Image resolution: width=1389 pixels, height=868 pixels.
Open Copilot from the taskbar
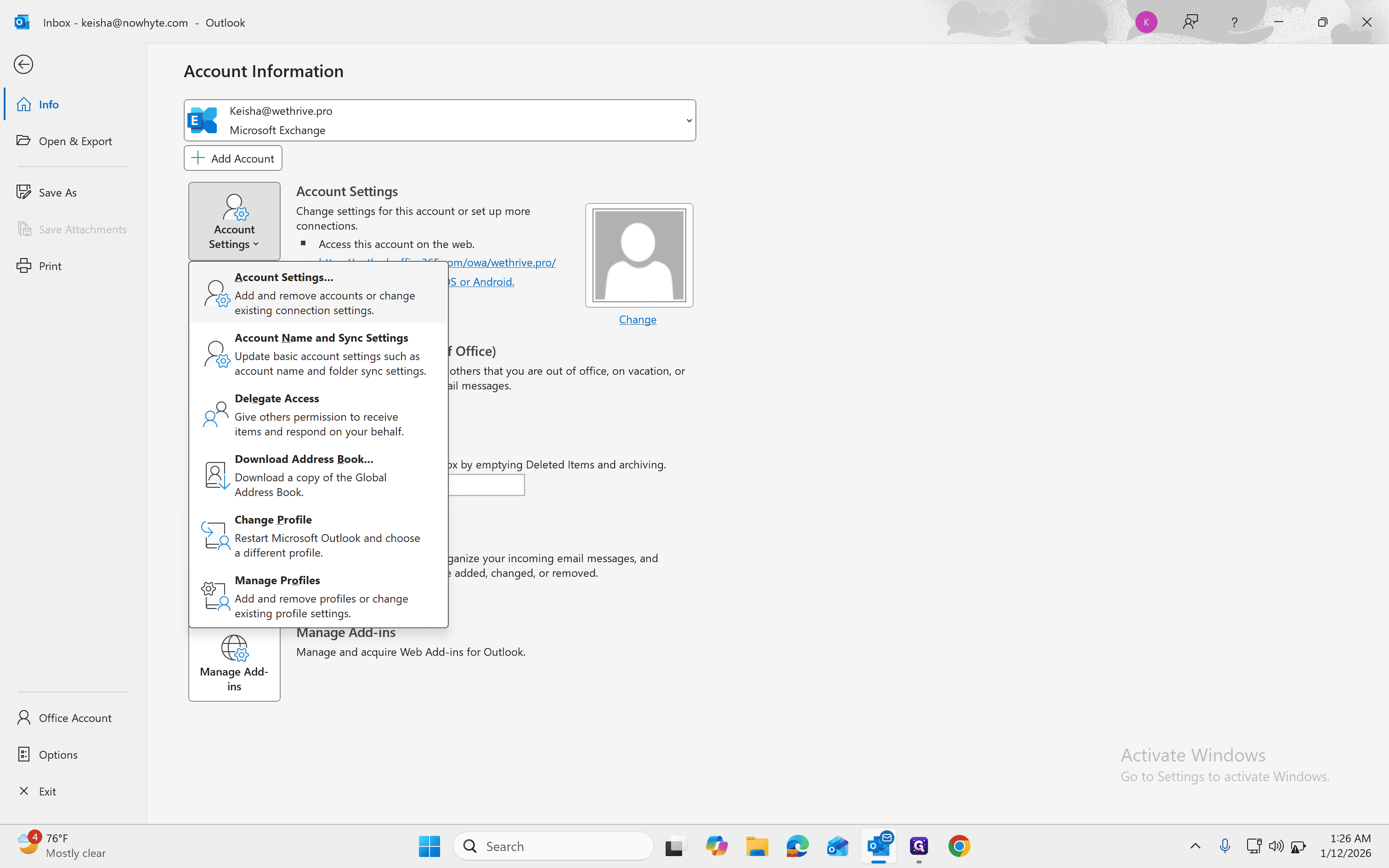(x=717, y=846)
